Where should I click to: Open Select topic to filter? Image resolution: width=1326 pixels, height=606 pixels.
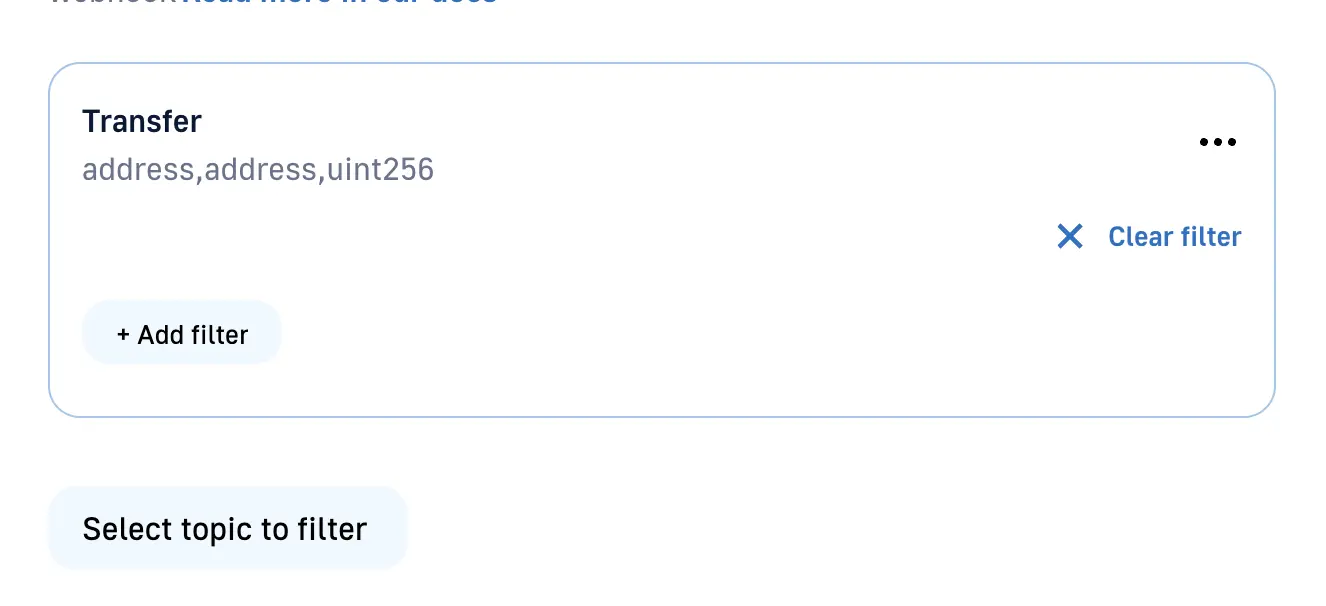click(227, 529)
